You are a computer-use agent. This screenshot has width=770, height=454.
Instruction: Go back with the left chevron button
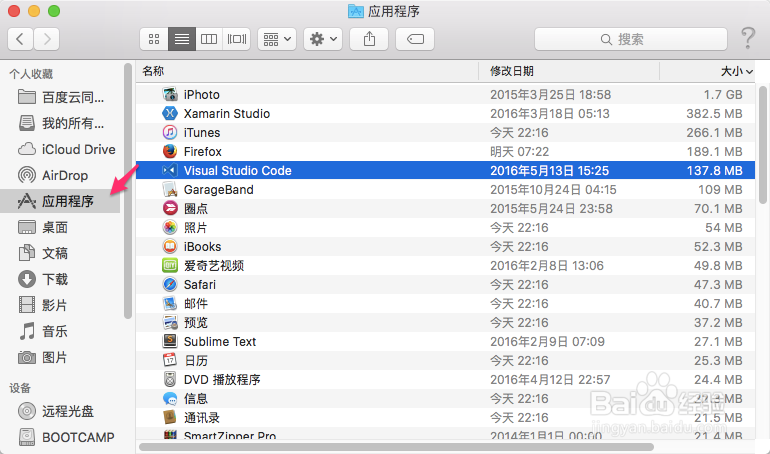[20, 39]
